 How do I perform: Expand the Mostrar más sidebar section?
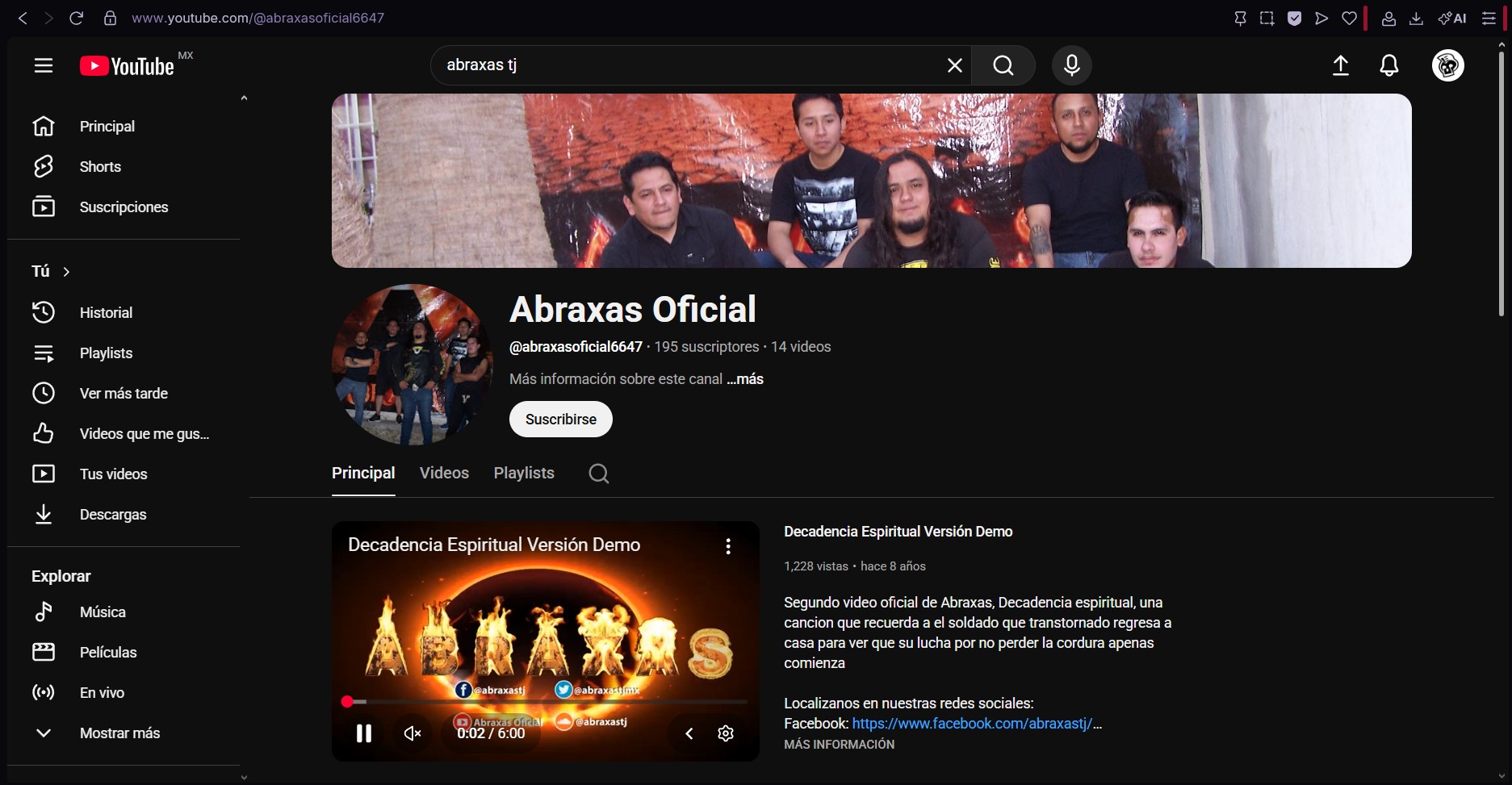[x=119, y=733]
